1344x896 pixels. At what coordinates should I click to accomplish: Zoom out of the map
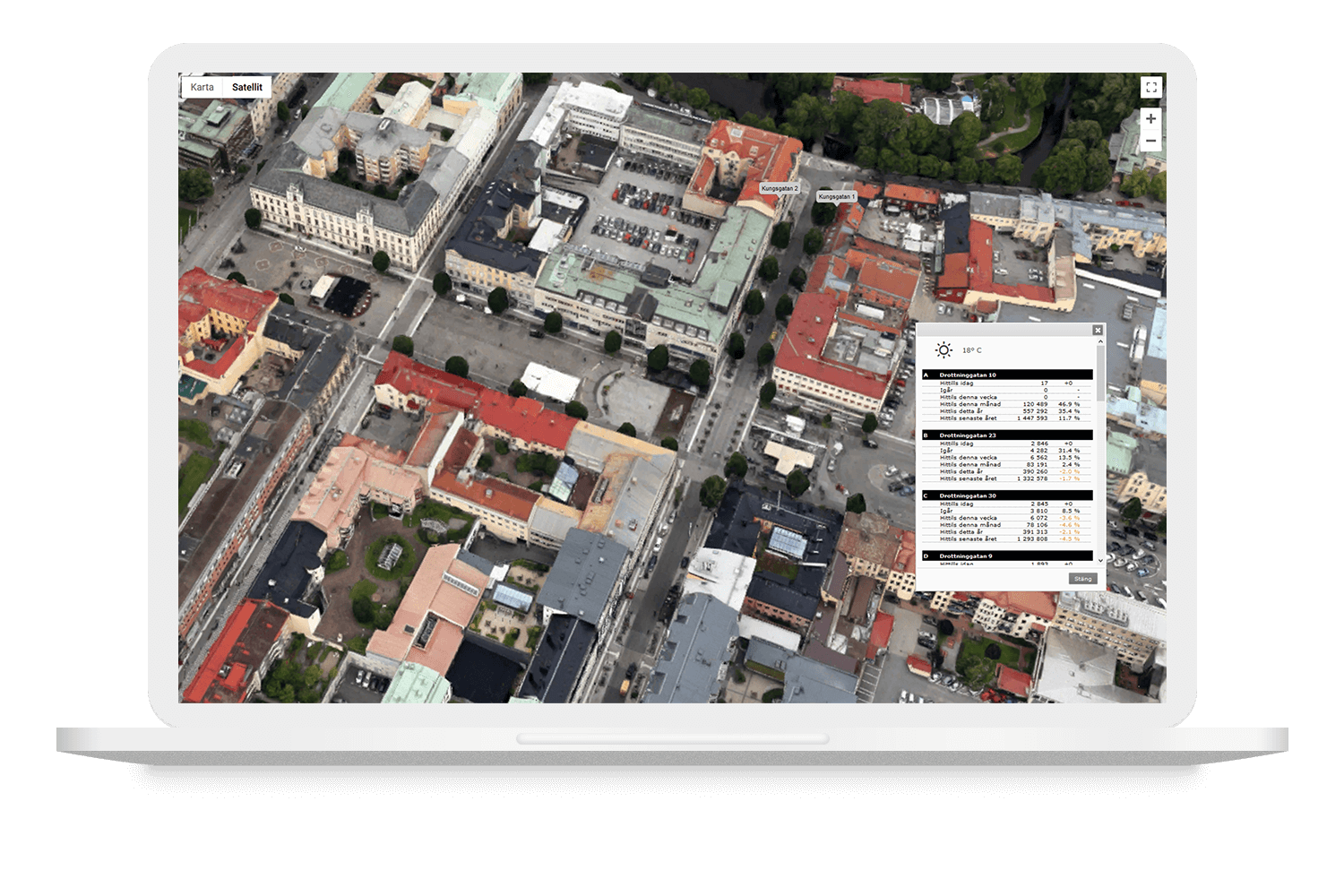click(1150, 141)
